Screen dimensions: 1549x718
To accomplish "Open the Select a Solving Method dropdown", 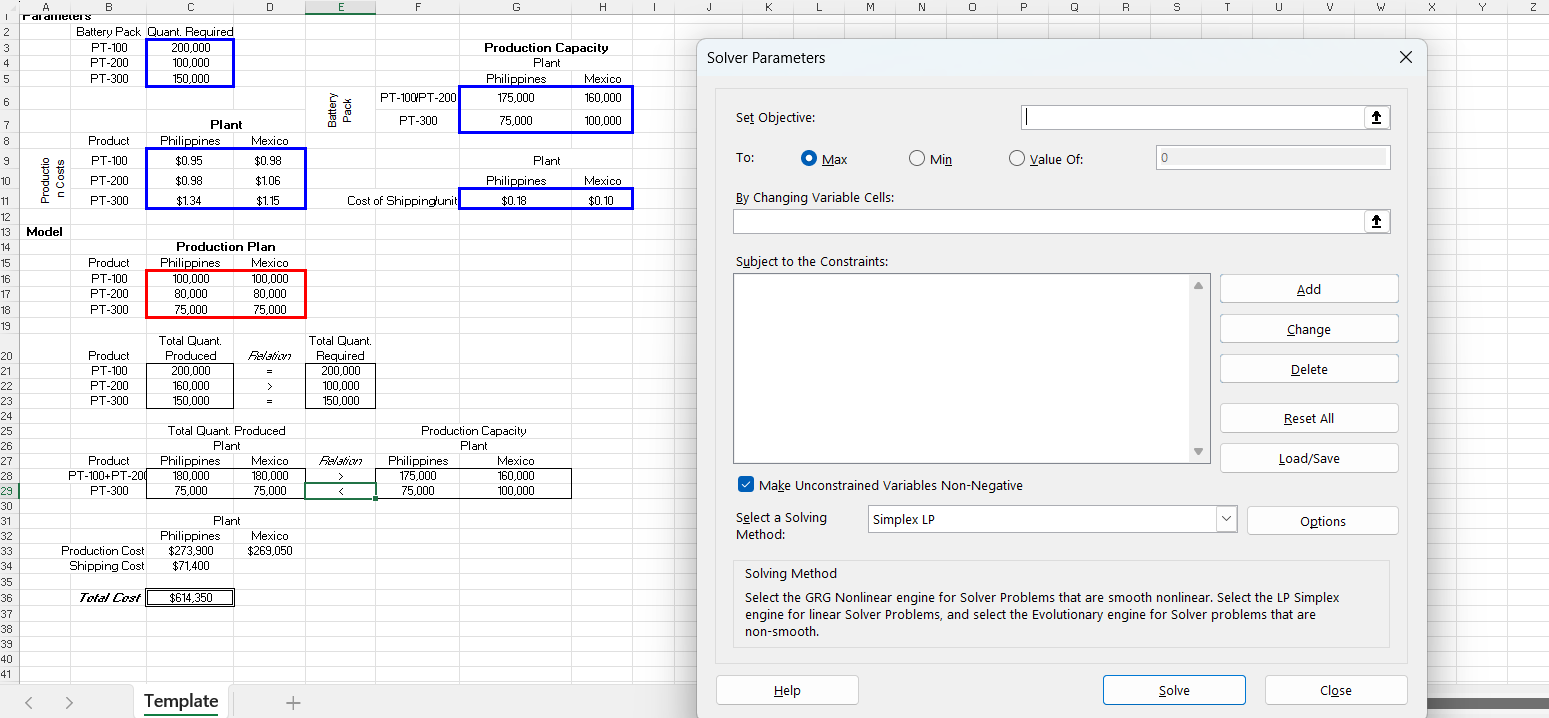I will coord(1226,520).
